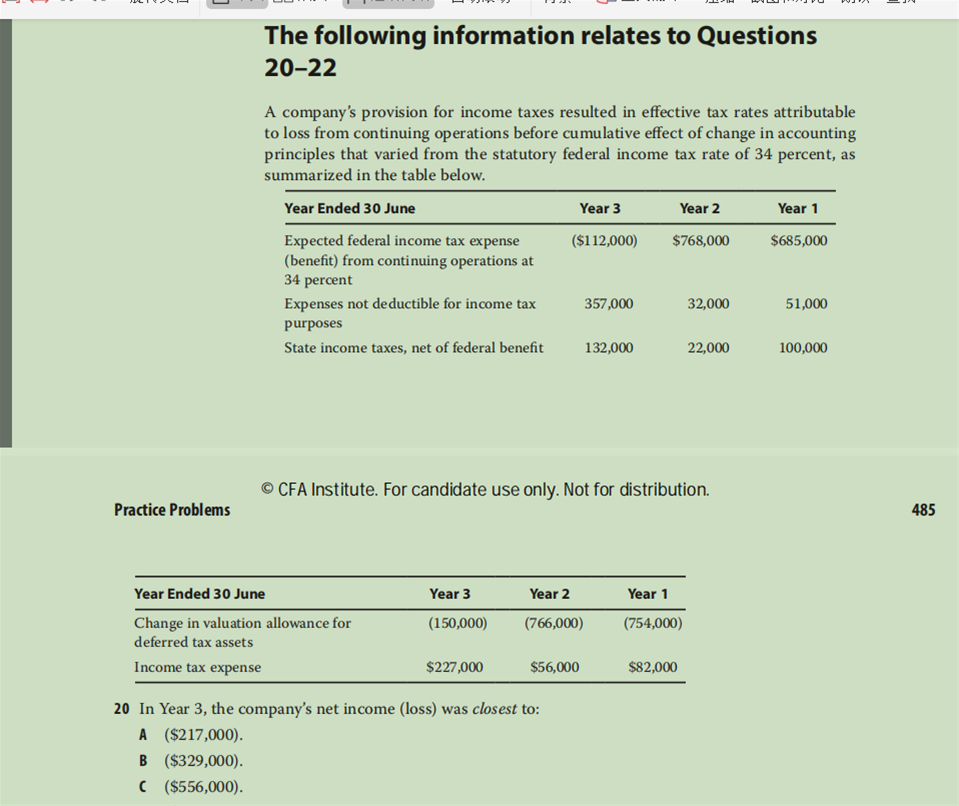Click the 32,000 value
This screenshot has height=806, width=959.
pos(708,303)
